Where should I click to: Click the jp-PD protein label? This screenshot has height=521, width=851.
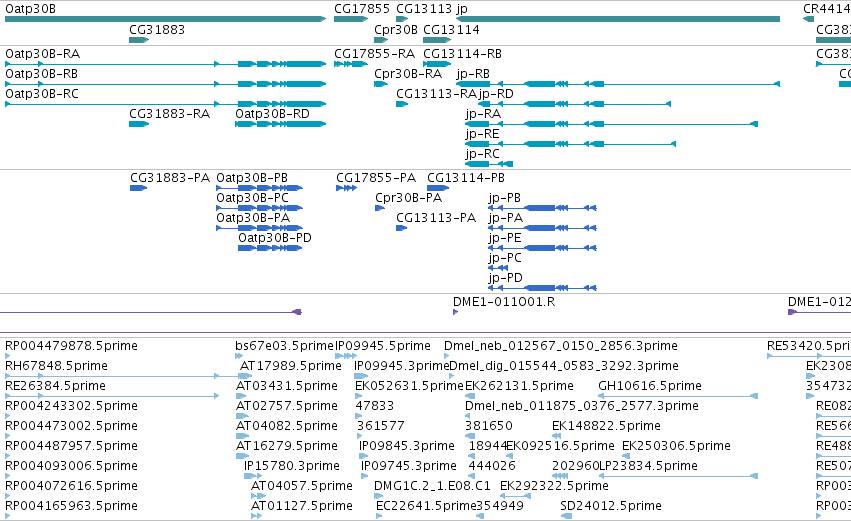506,278
